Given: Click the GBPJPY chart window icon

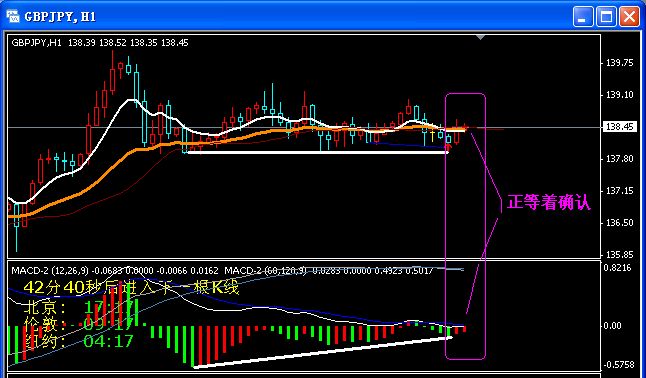Looking at the screenshot, I should 13,16.
